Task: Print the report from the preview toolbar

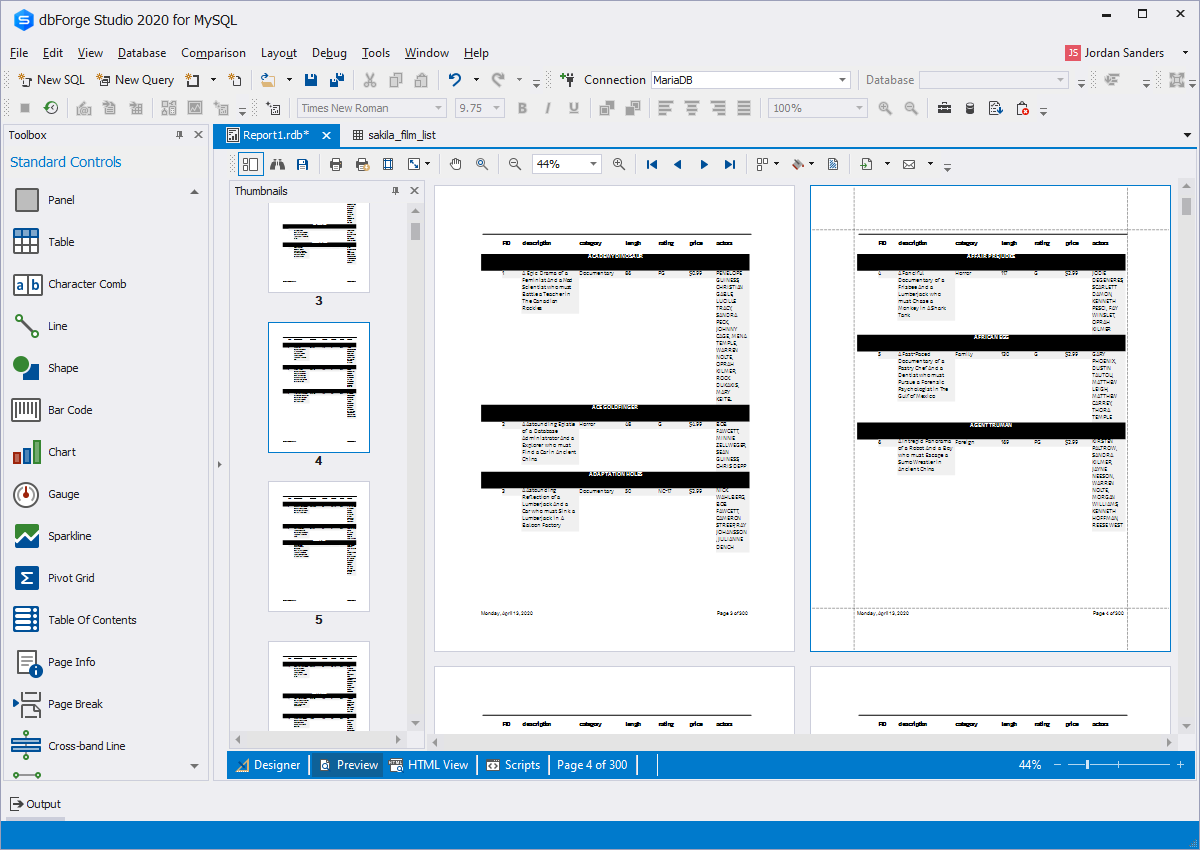Action: (335, 164)
